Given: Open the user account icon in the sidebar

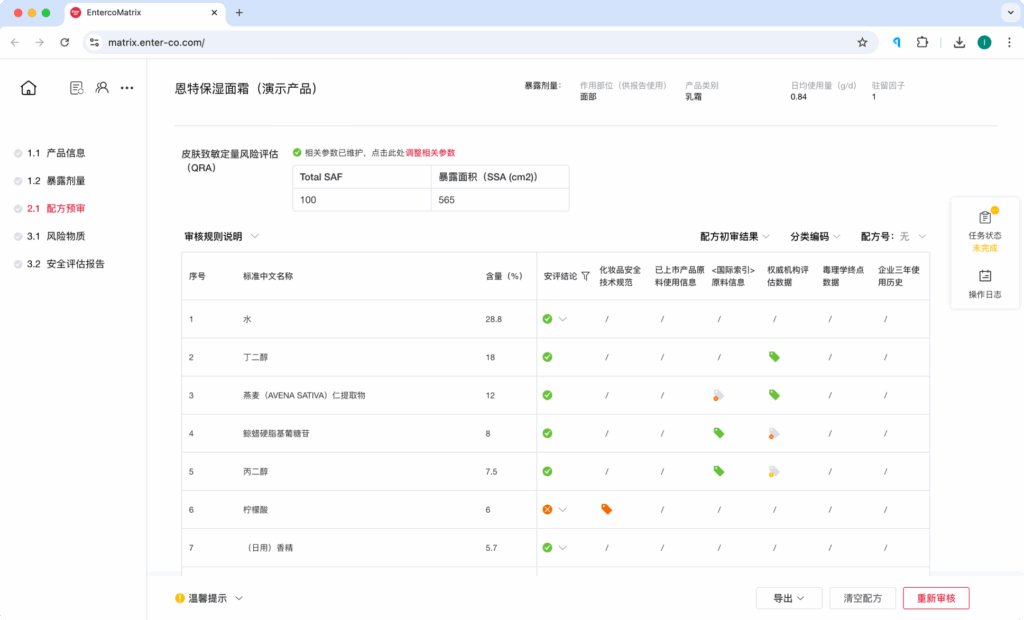Looking at the screenshot, I should point(102,88).
